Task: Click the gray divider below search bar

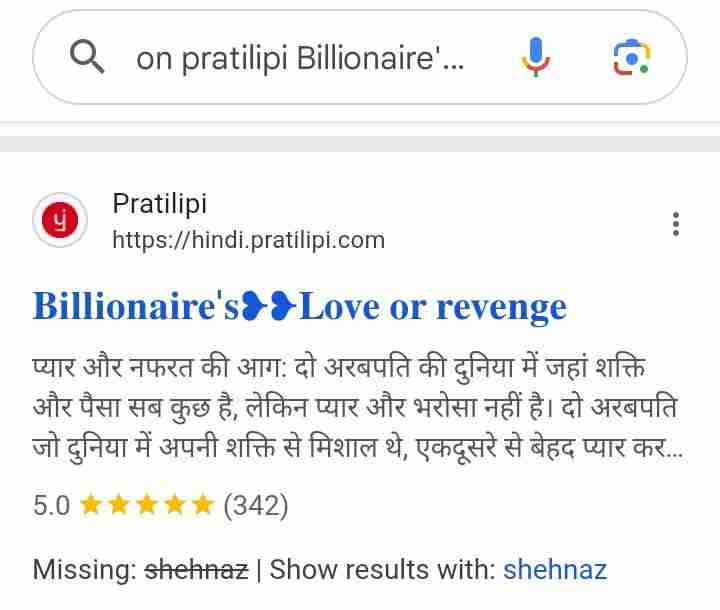Action: [x=360, y=144]
